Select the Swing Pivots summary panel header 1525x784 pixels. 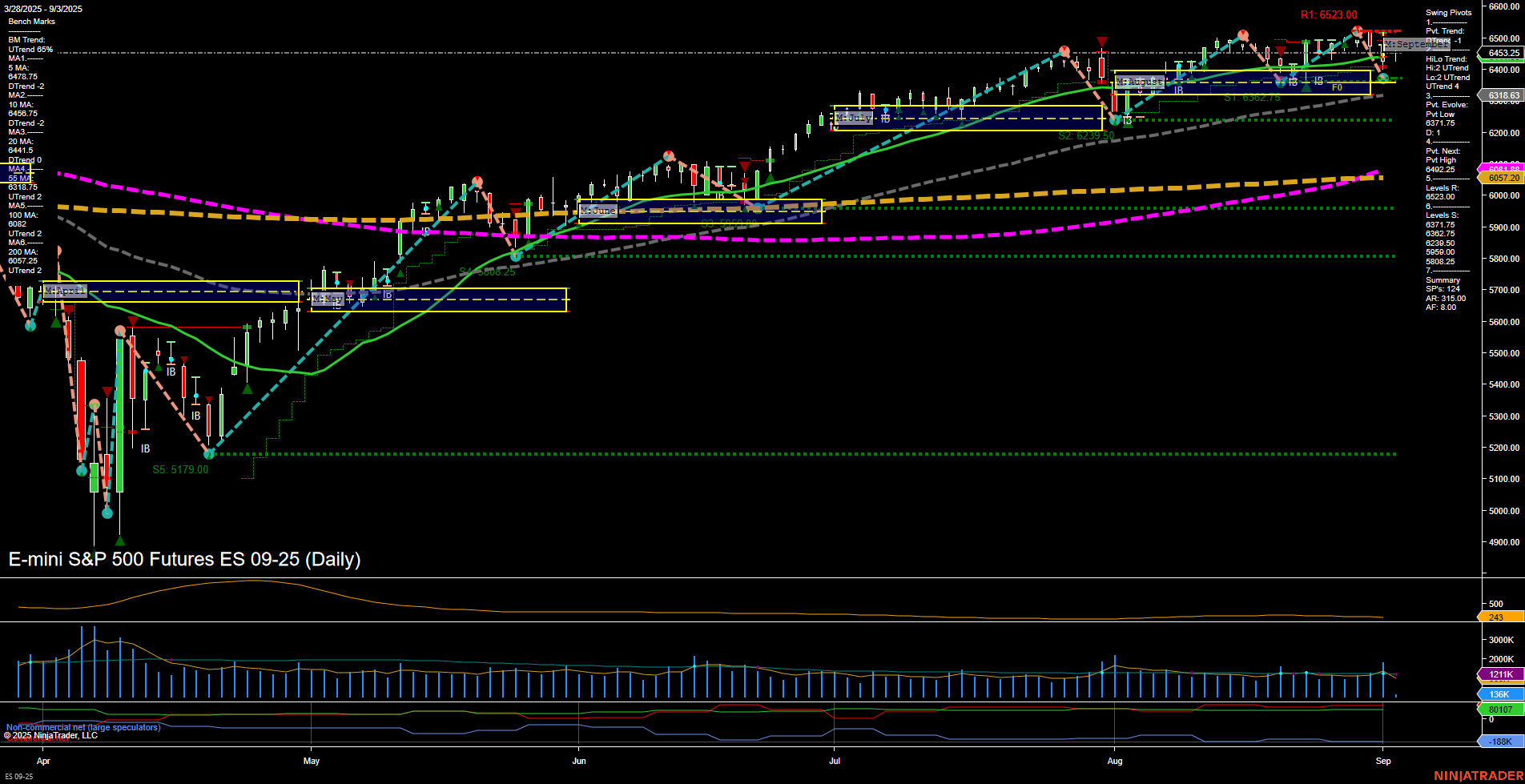(1448, 13)
